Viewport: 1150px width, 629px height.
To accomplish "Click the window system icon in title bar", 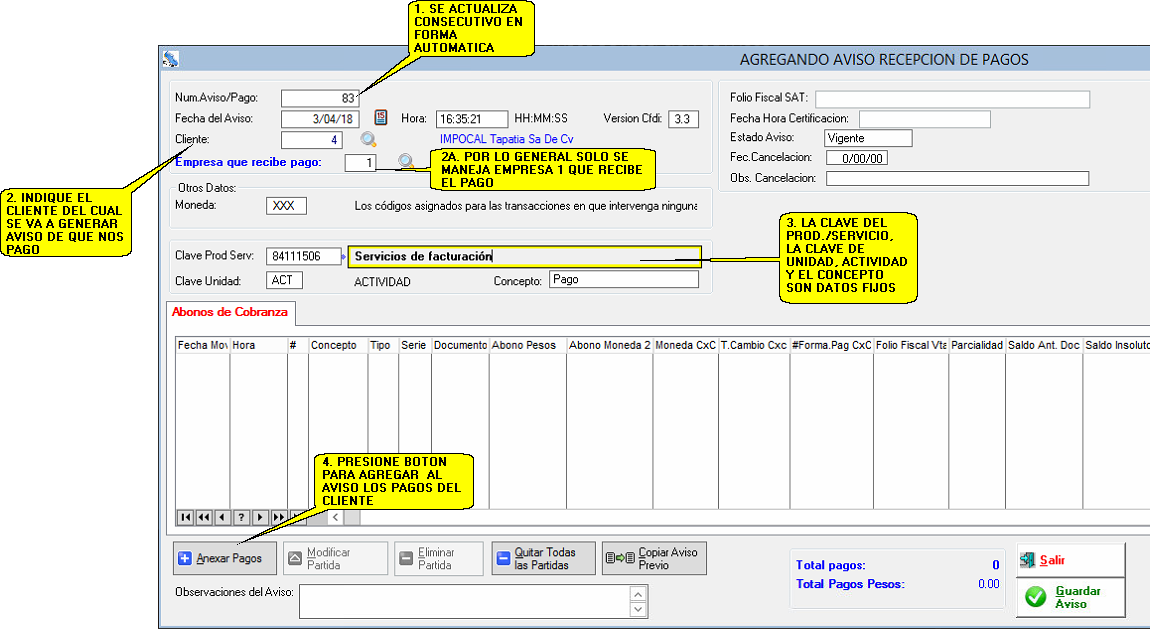I will click(x=171, y=59).
